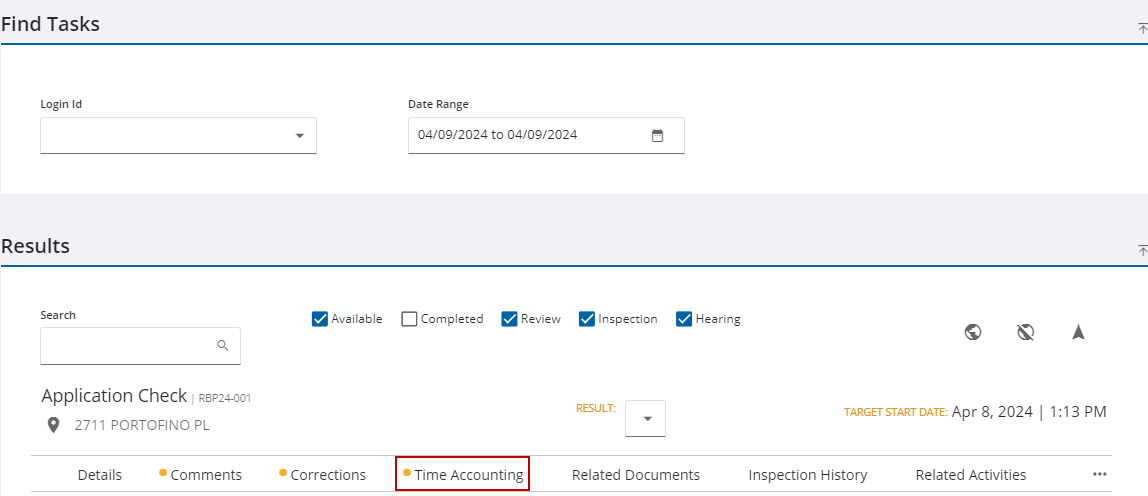
Task: Open the Corrections tab
Action: pos(327,475)
